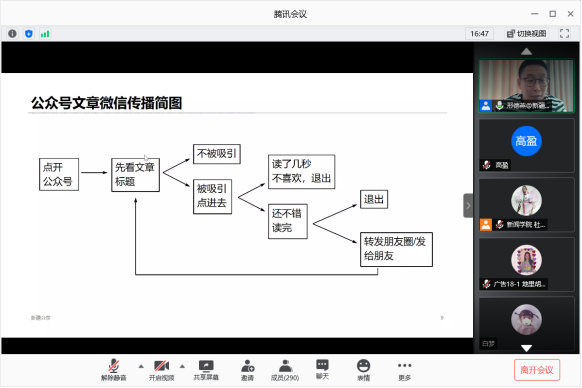Show previous participants with the up arrow

[526, 52]
